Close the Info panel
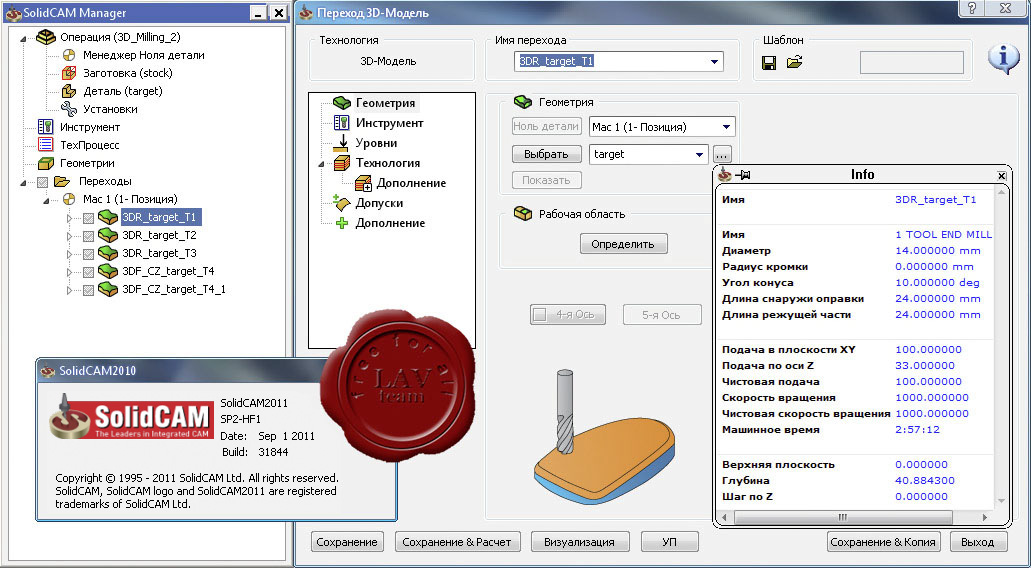The width and height of the screenshot is (1031, 568). point(1001,176)
